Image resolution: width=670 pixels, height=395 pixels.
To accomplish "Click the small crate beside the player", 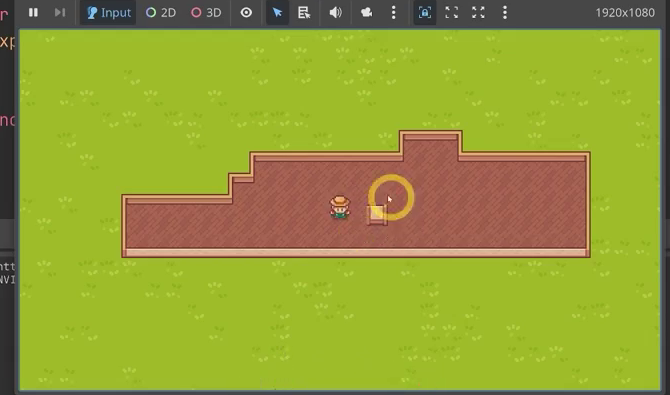I will coord(377,215).
